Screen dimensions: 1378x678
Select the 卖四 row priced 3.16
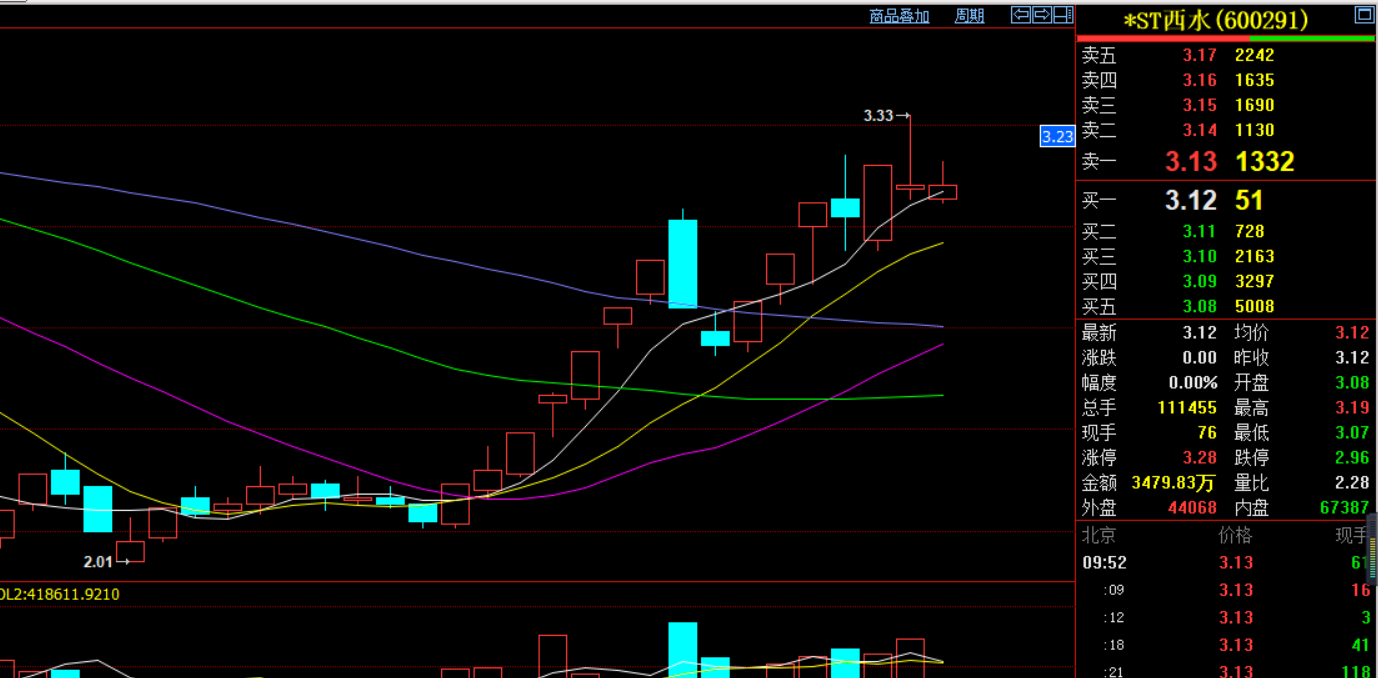pyautogui.click(x=1226, y=80)
